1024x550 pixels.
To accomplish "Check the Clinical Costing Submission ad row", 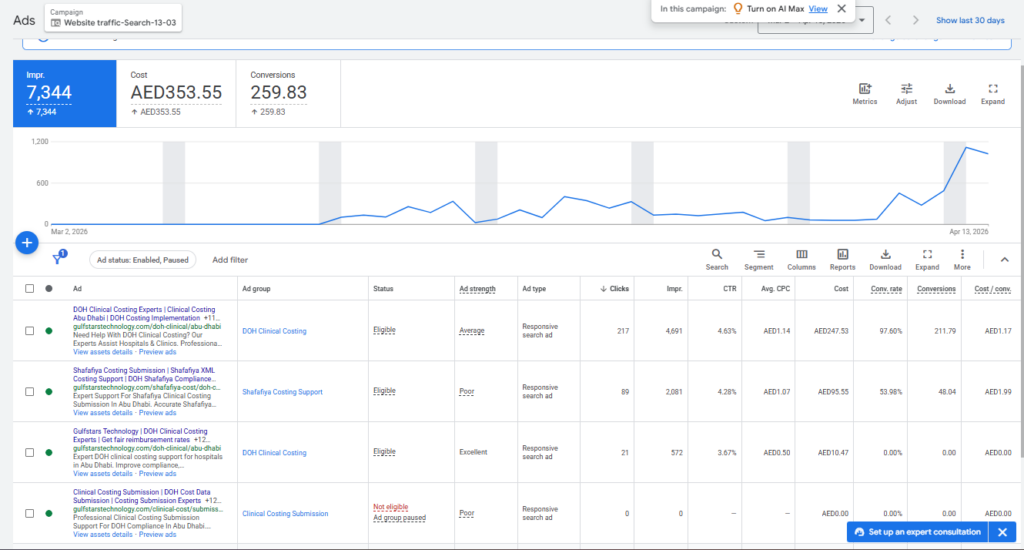I will click(29, 513).
